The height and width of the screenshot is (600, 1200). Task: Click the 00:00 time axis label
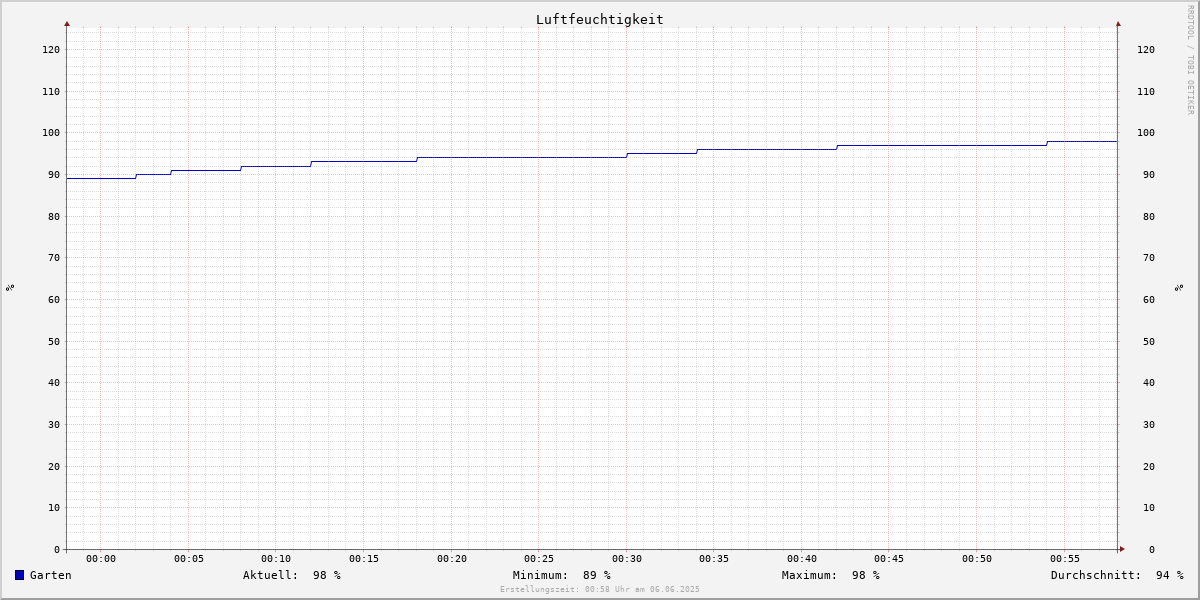[x=101, y=559]
